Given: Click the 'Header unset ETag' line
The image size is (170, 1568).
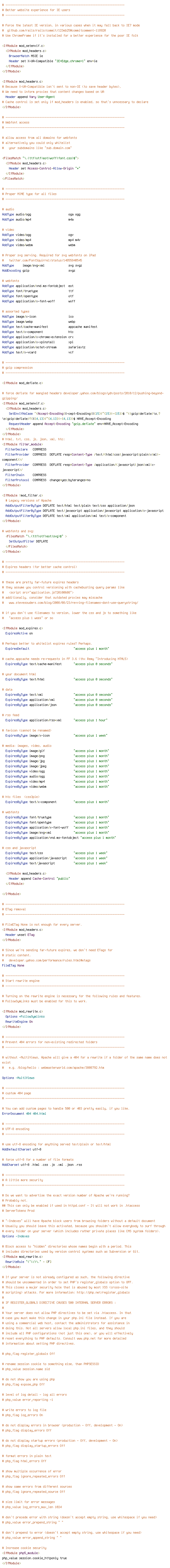Looking at the screenshot, I should [20, 934].
